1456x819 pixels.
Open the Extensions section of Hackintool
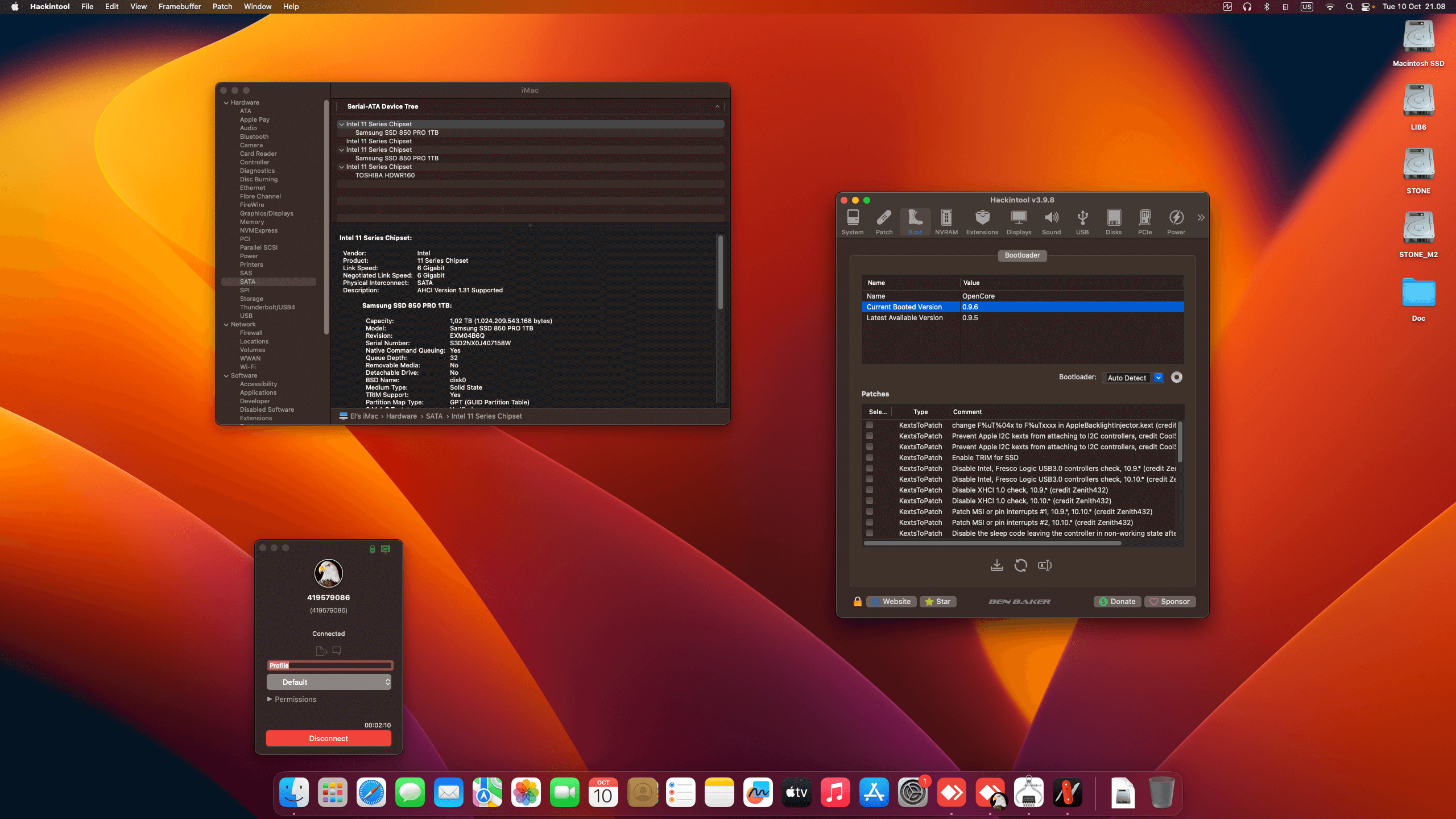point(982,222)
